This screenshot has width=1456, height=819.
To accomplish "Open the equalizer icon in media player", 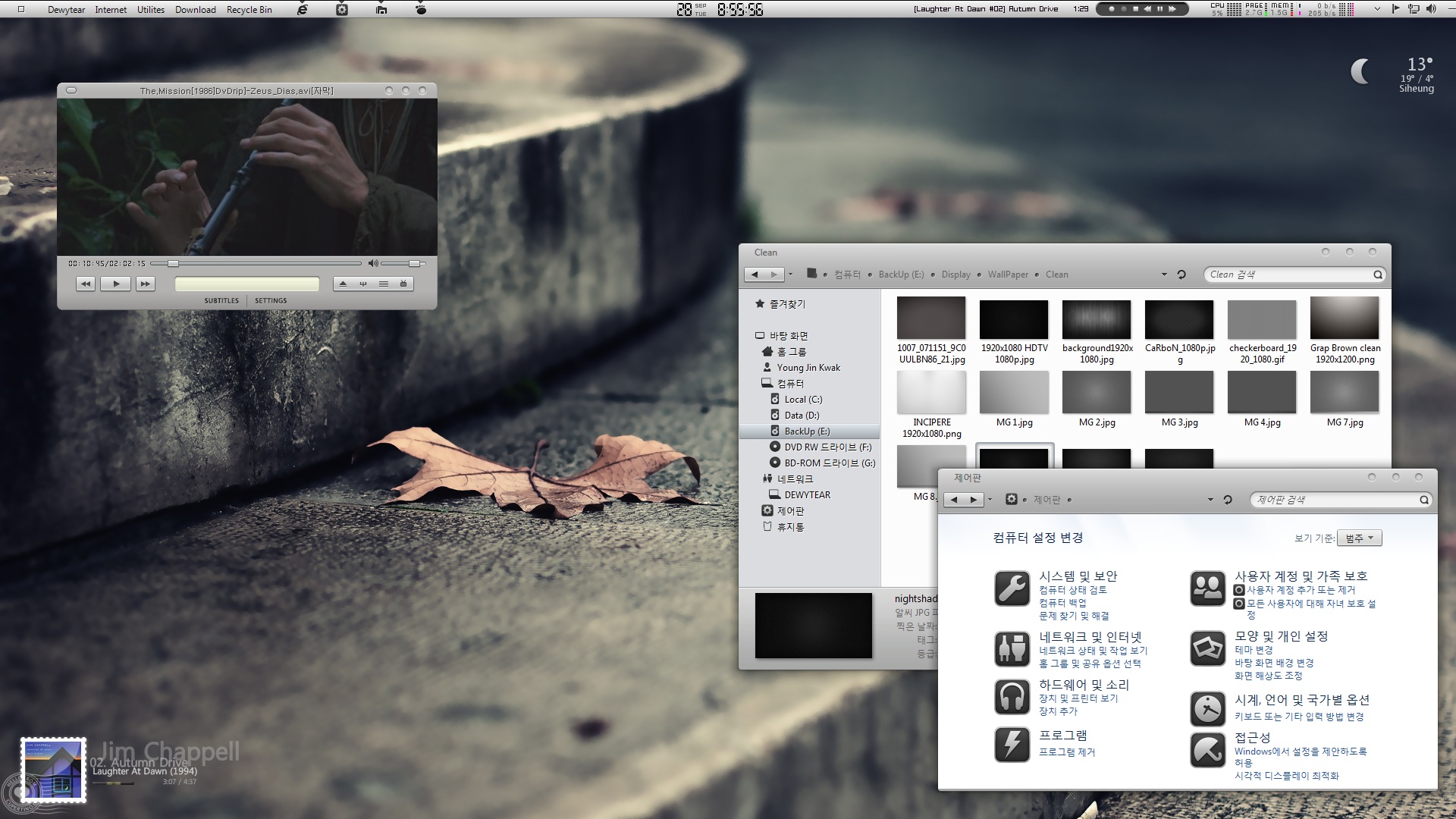I will [x=363, y=284].
